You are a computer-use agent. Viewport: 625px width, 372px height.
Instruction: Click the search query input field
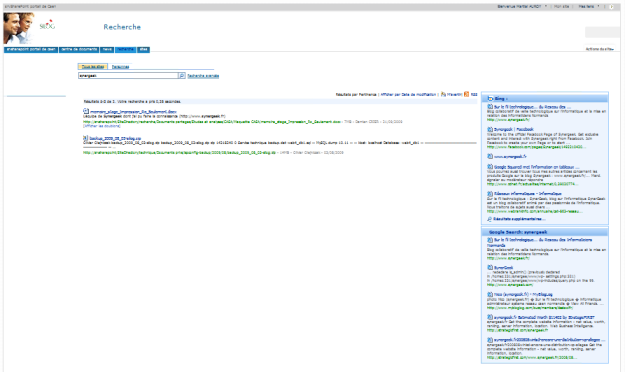[128, 75]
